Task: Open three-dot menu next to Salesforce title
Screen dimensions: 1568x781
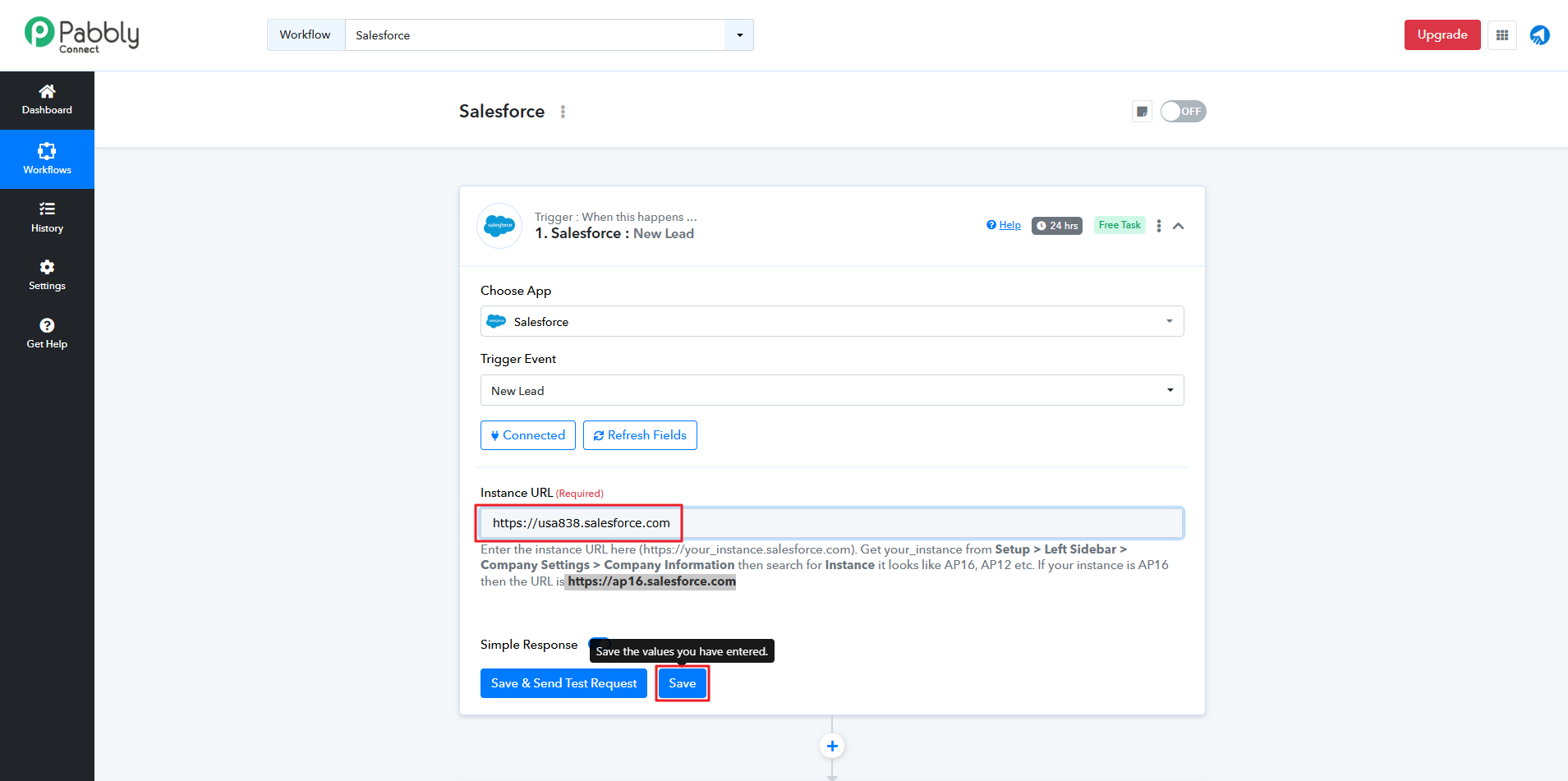Action: tap(563, 112)
